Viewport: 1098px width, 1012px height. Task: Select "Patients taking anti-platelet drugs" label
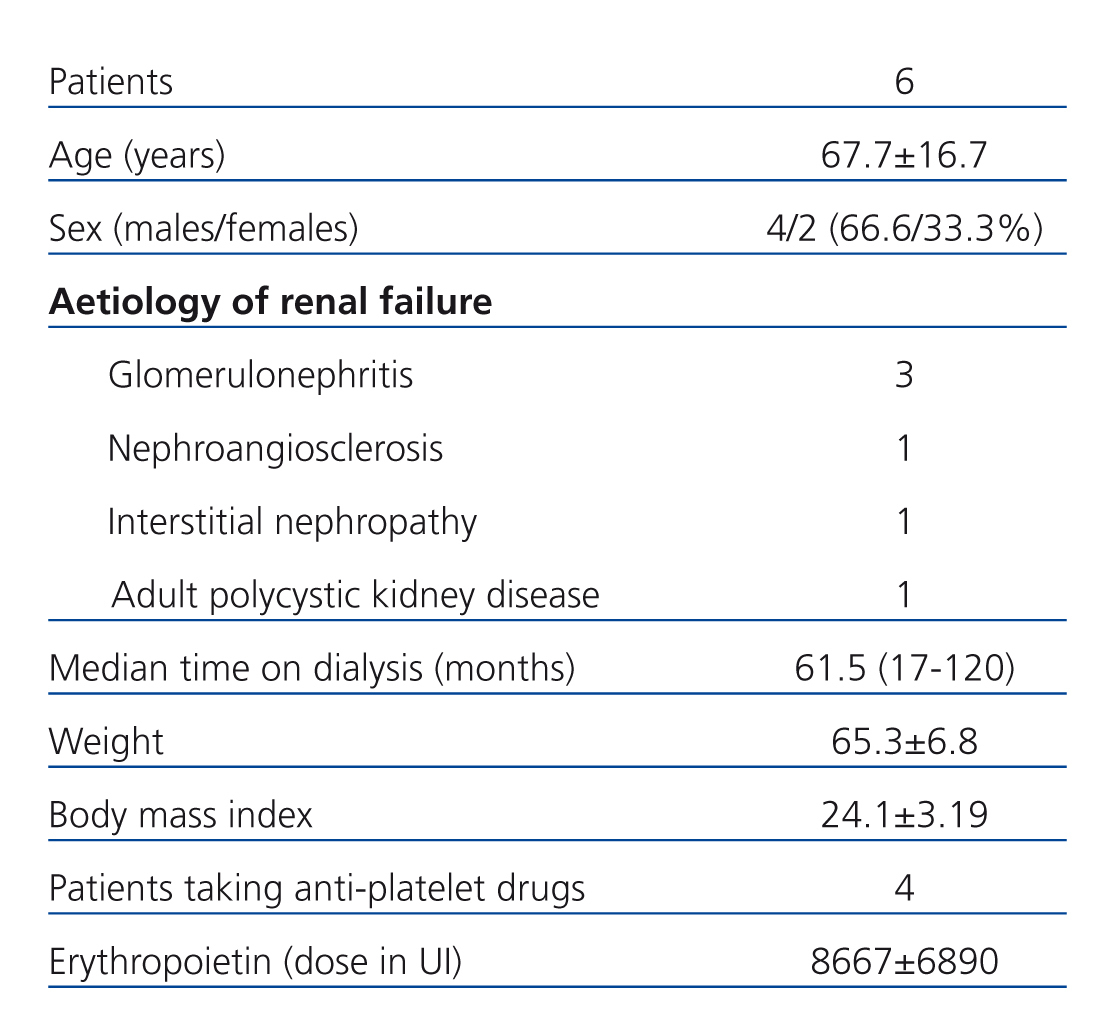[x=317, y=888]
